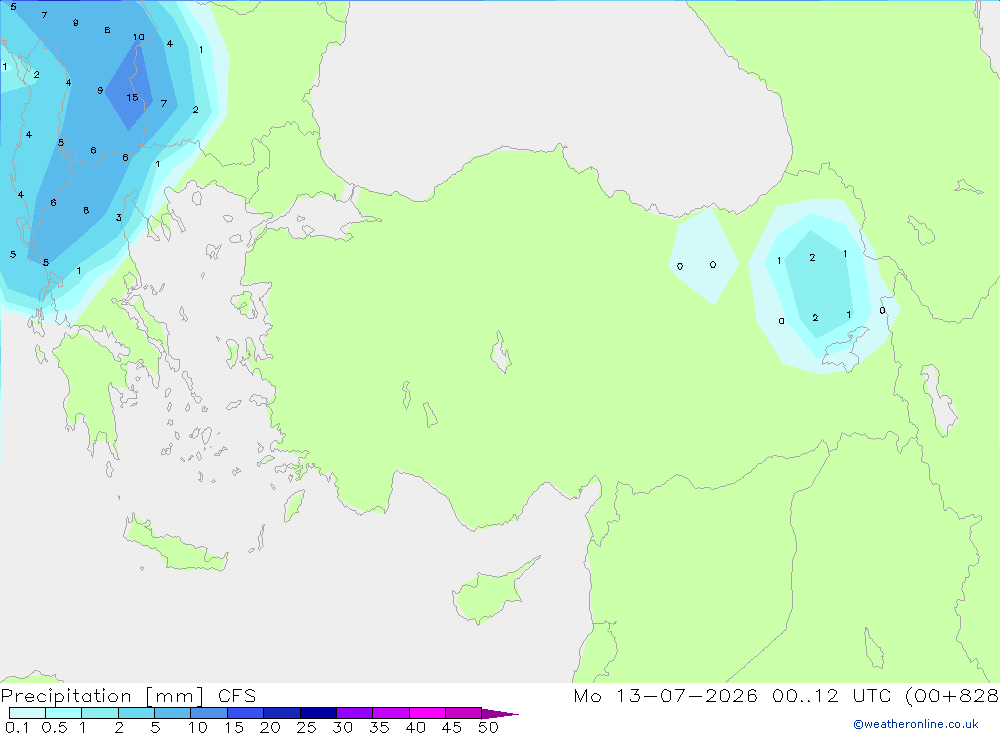1000x733 pixels.
Task: Click legend label '25'
Action: click(x=306, y=727)
